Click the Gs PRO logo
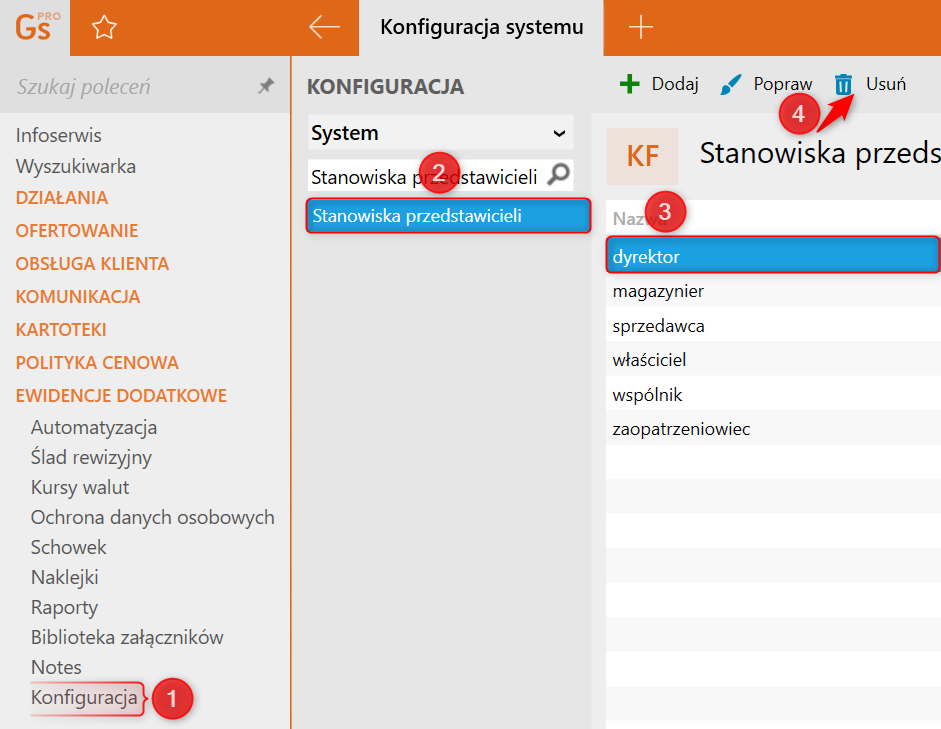The image size is (941, 729). 37,27
